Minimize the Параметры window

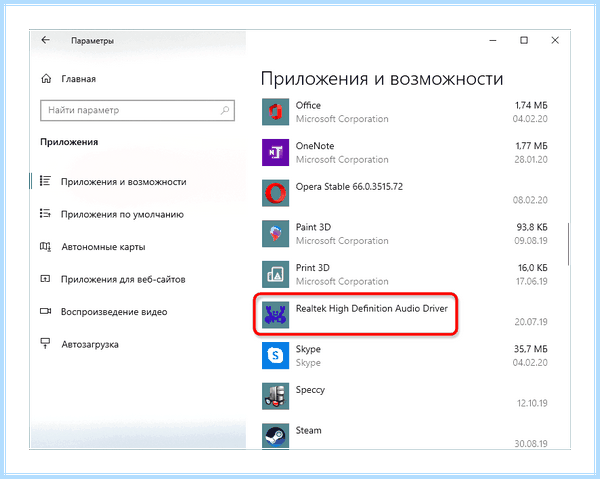pyautogui.click(x=493, y=40)
